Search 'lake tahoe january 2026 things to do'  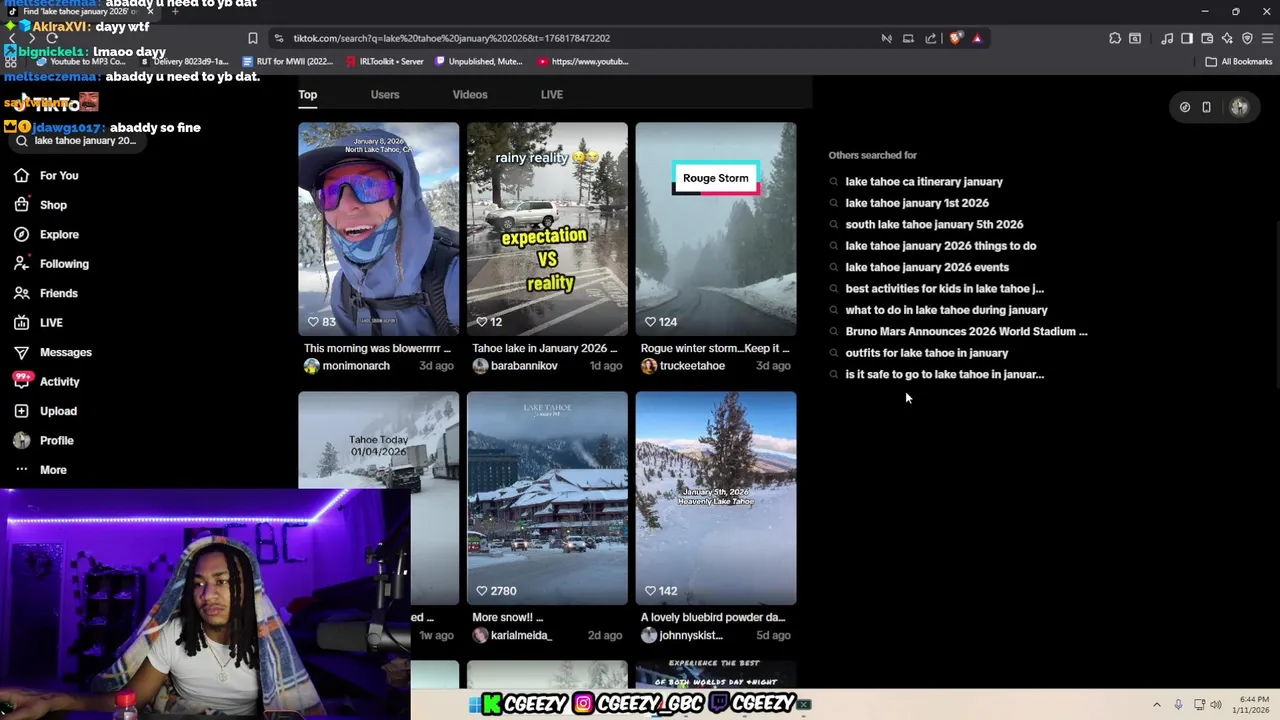point(941,246)
